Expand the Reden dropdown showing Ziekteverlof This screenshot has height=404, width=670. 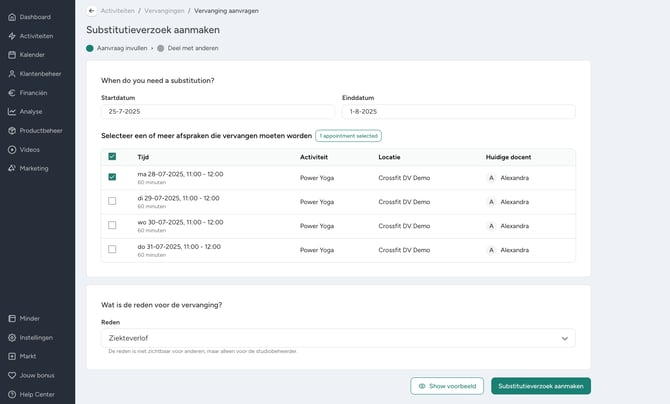338,338
